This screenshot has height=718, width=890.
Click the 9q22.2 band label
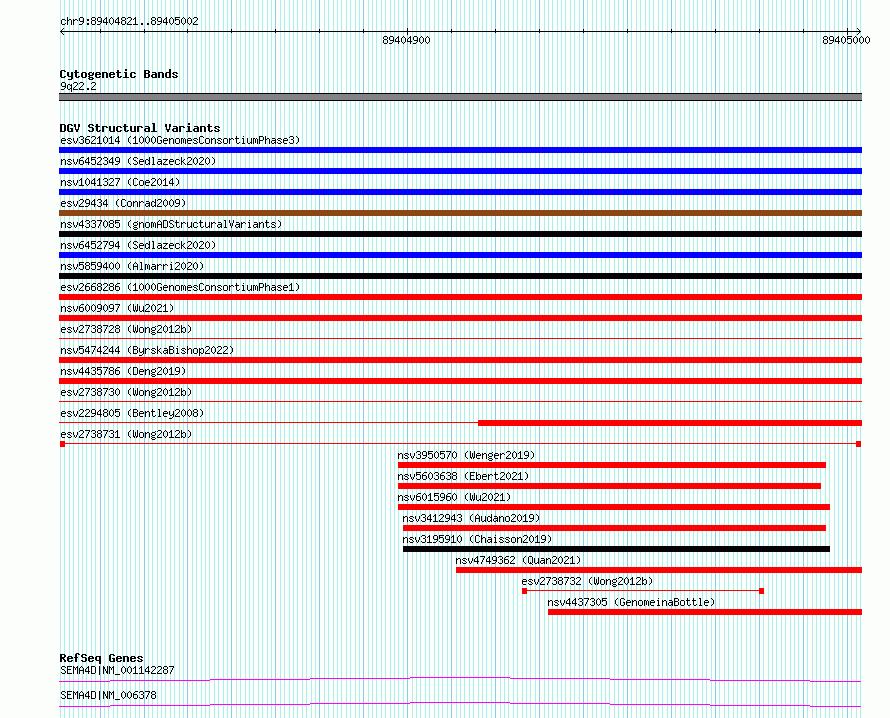click(78, 86)
